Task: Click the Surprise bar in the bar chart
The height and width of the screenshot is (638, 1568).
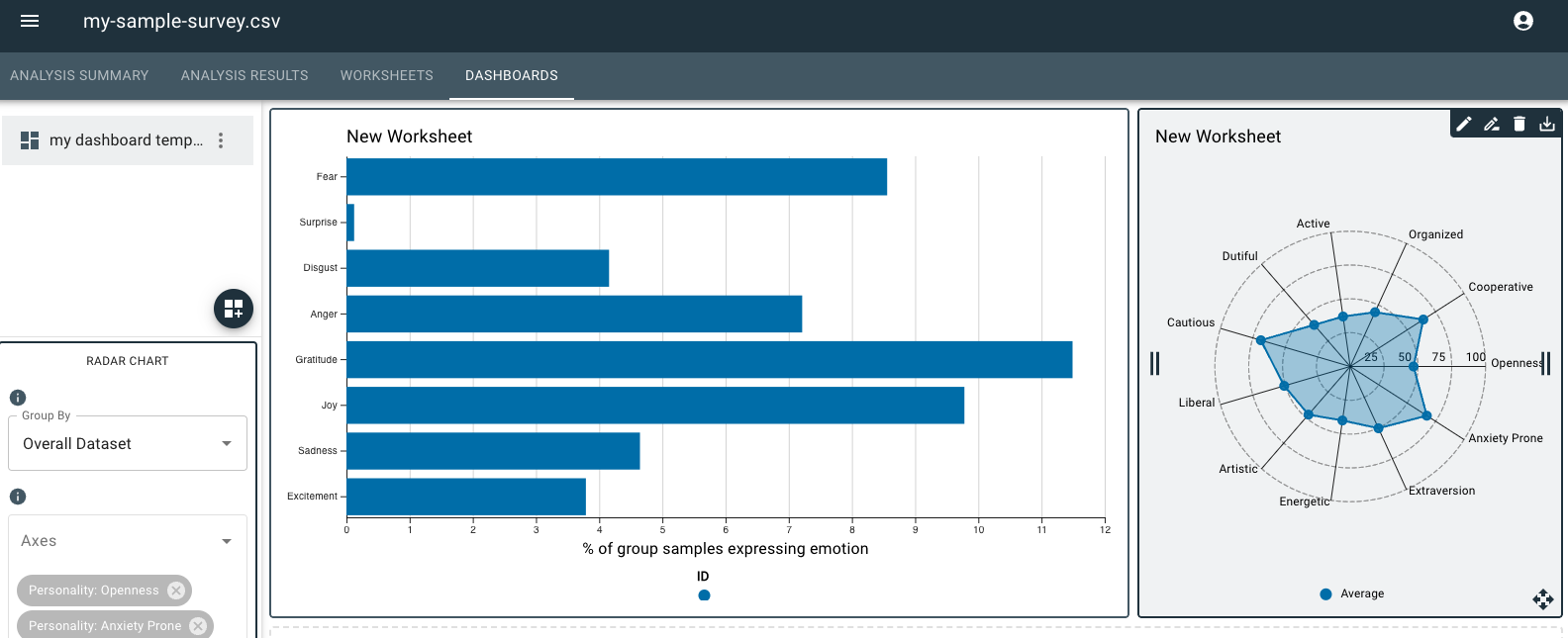Action: point(350,223)
